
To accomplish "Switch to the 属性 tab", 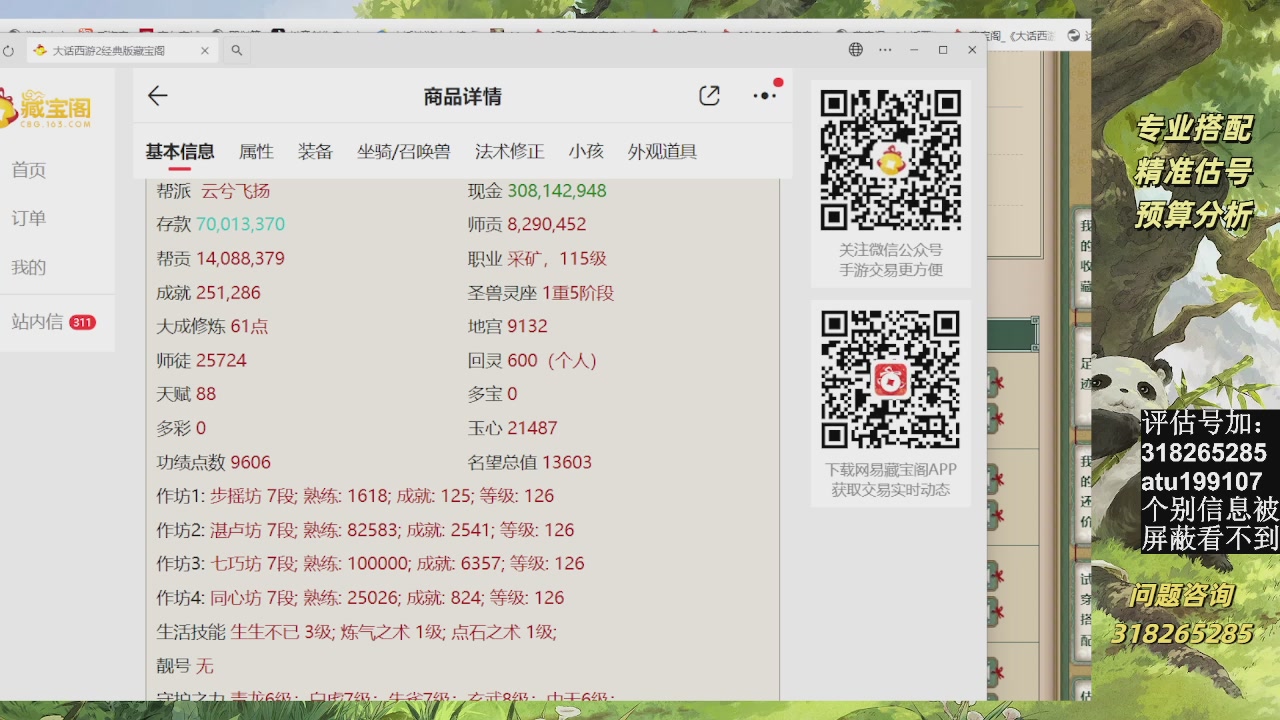I will tap(256, 151).
